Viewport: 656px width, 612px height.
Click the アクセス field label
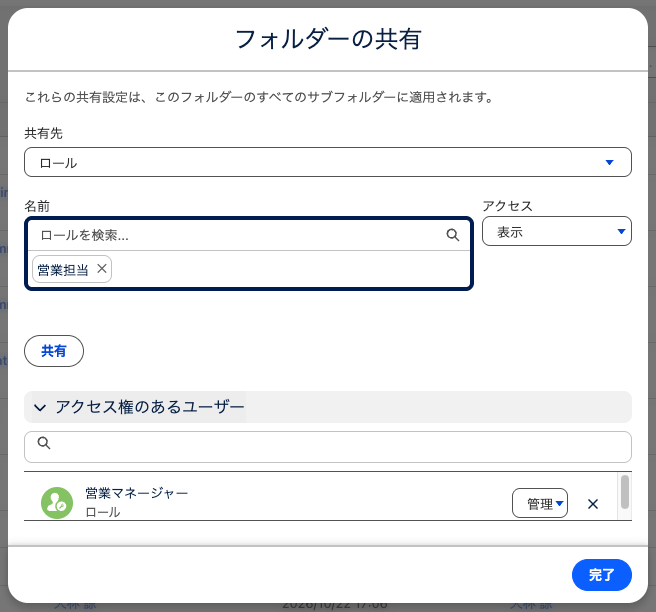click(507, 206)
